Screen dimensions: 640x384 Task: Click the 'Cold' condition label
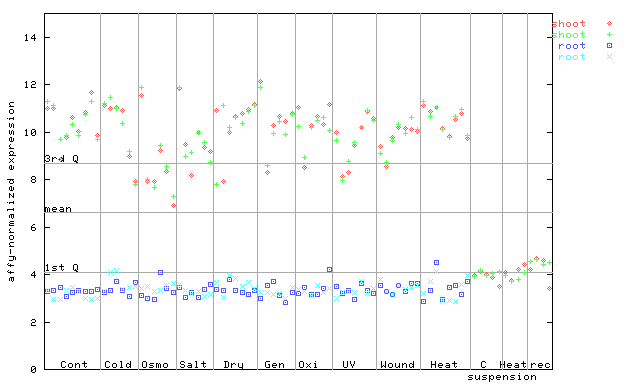click(118, 364)
